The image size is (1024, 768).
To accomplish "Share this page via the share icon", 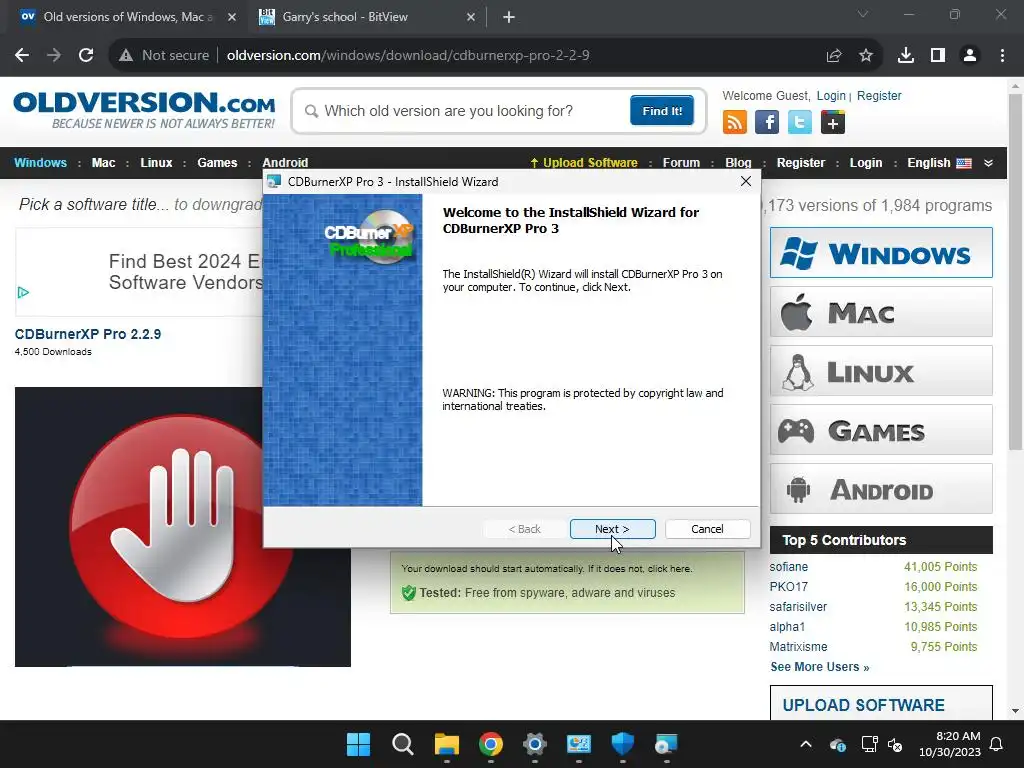I will pyautogui.click(x=834, y=56).
